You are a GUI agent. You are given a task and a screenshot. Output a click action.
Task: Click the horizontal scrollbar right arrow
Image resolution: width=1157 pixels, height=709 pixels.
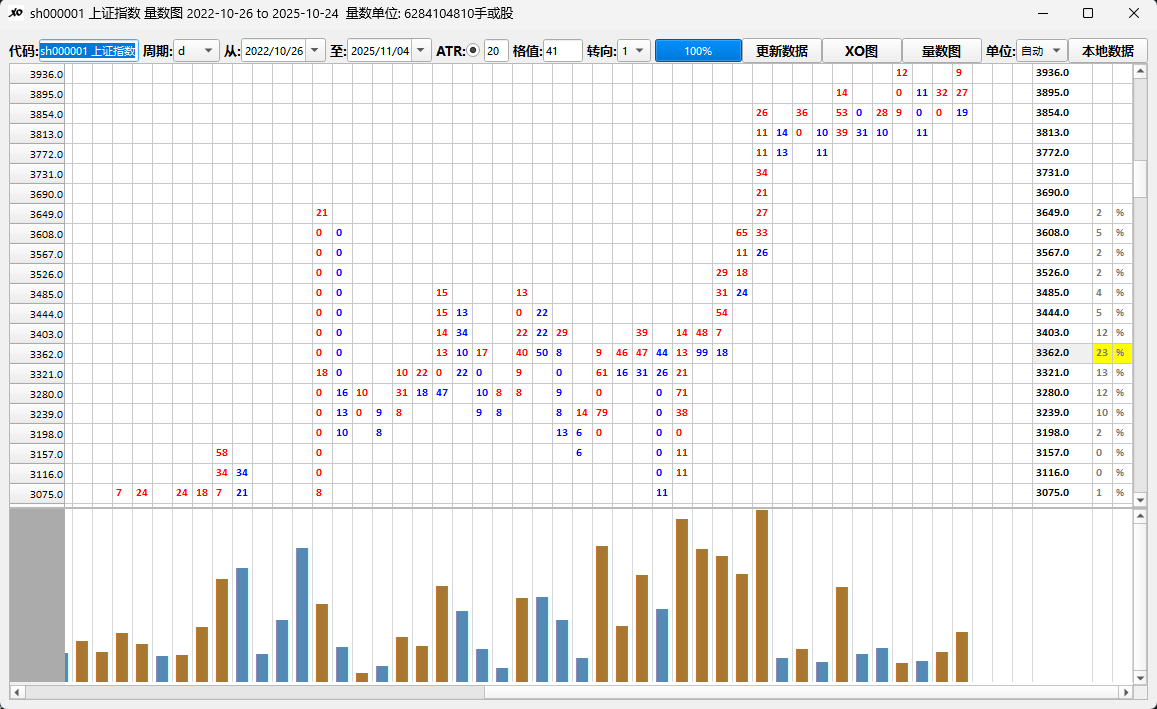tap(1126, 692)
